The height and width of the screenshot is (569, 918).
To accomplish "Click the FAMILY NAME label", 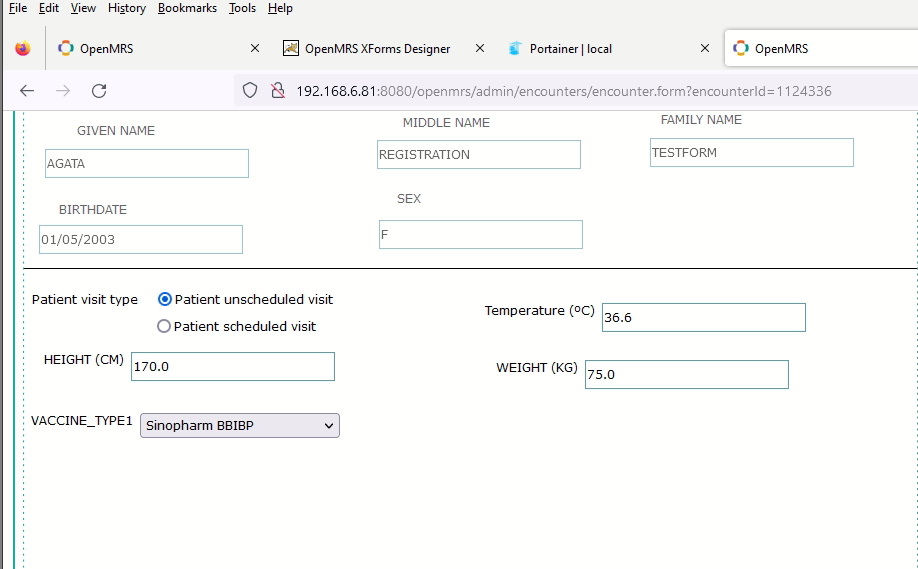I will 701,119.
